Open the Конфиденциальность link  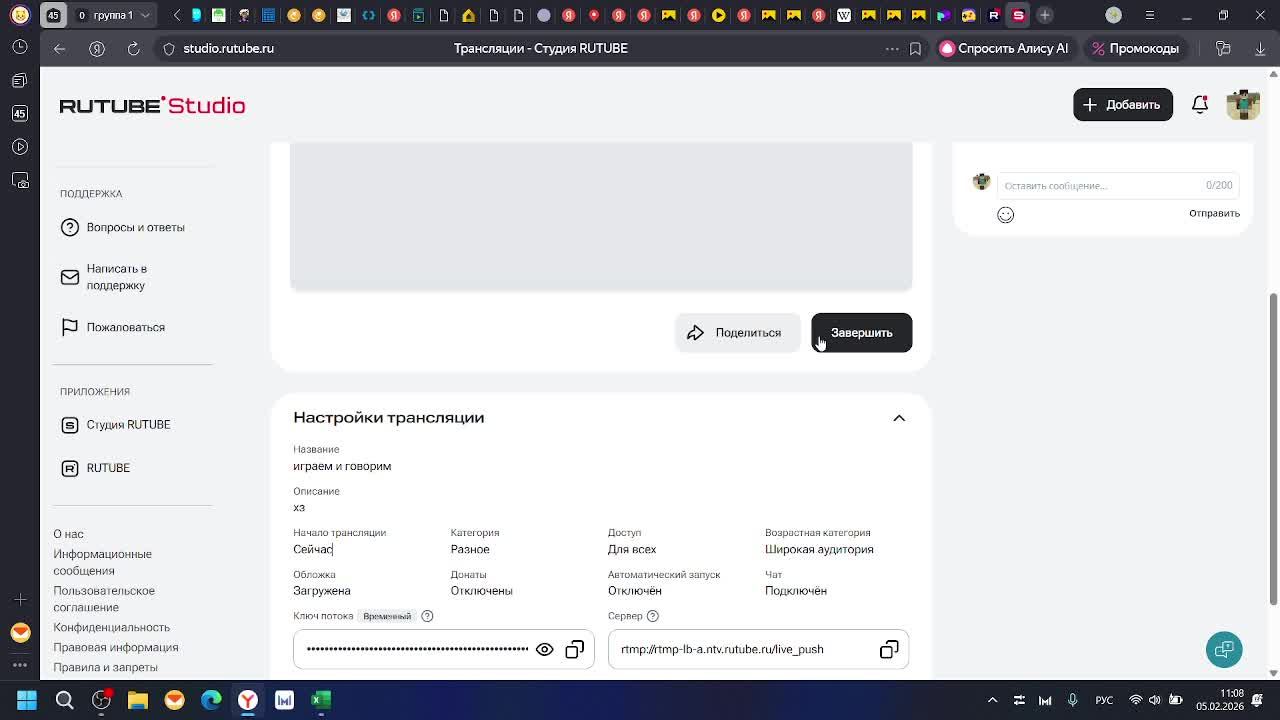pos(111,627)
